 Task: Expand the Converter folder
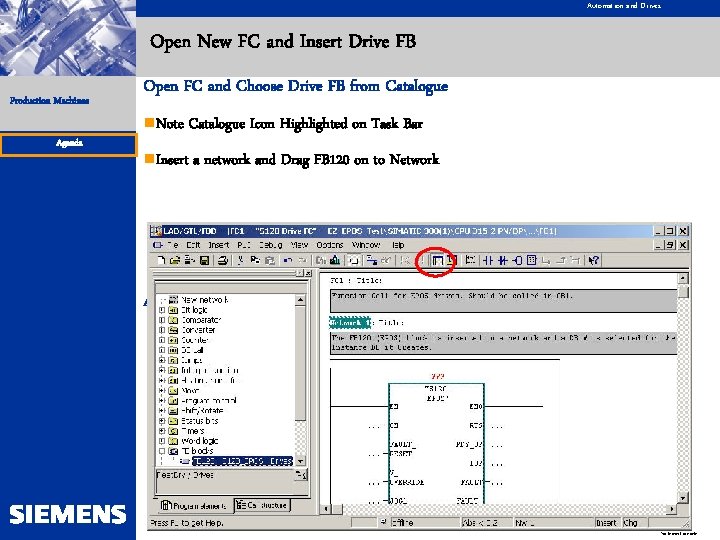pyautogui.click(x=162, y=330)
